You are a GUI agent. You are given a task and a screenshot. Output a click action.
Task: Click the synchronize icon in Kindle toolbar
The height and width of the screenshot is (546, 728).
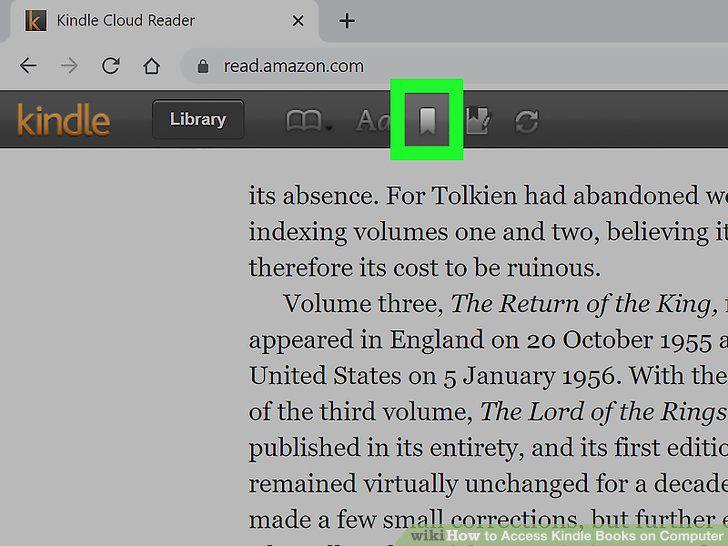click(x=526, y=122)
